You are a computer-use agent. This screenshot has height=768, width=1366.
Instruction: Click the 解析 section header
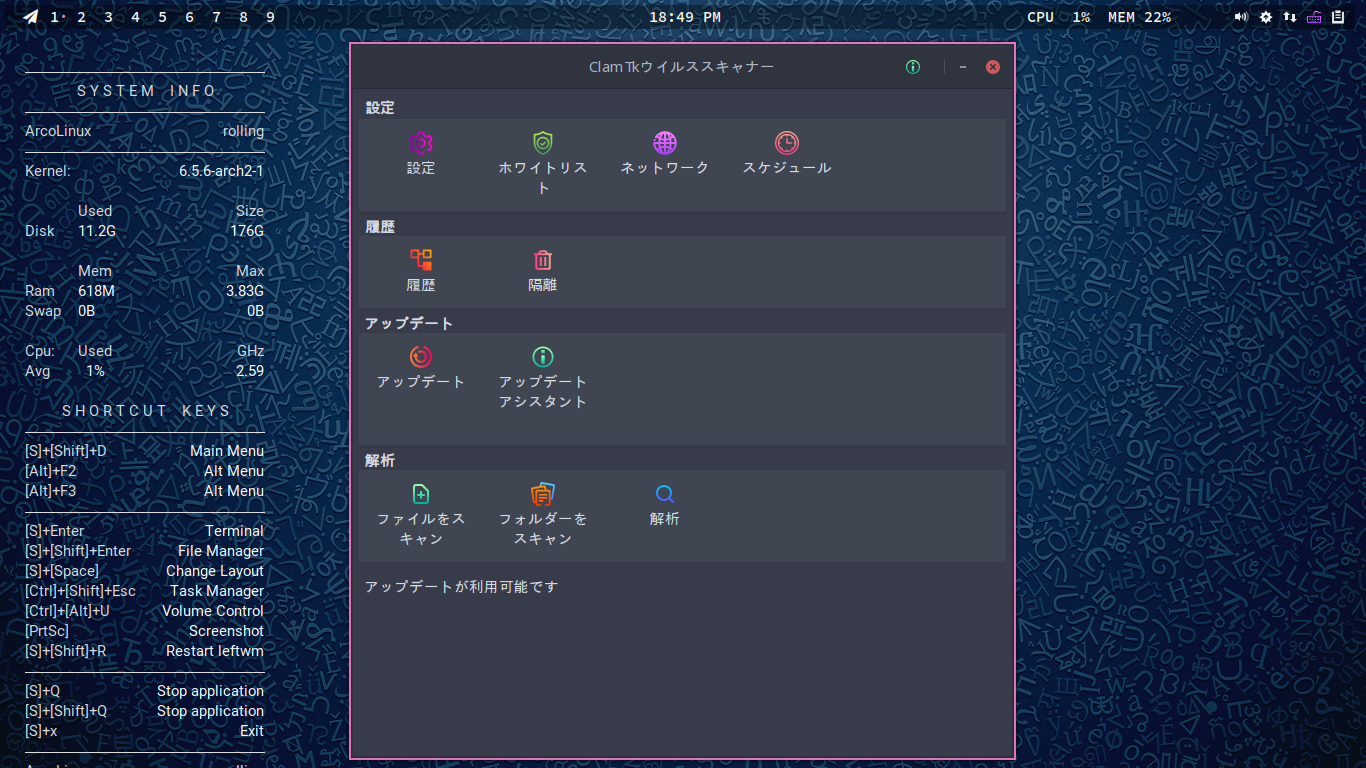click(380, 461)
